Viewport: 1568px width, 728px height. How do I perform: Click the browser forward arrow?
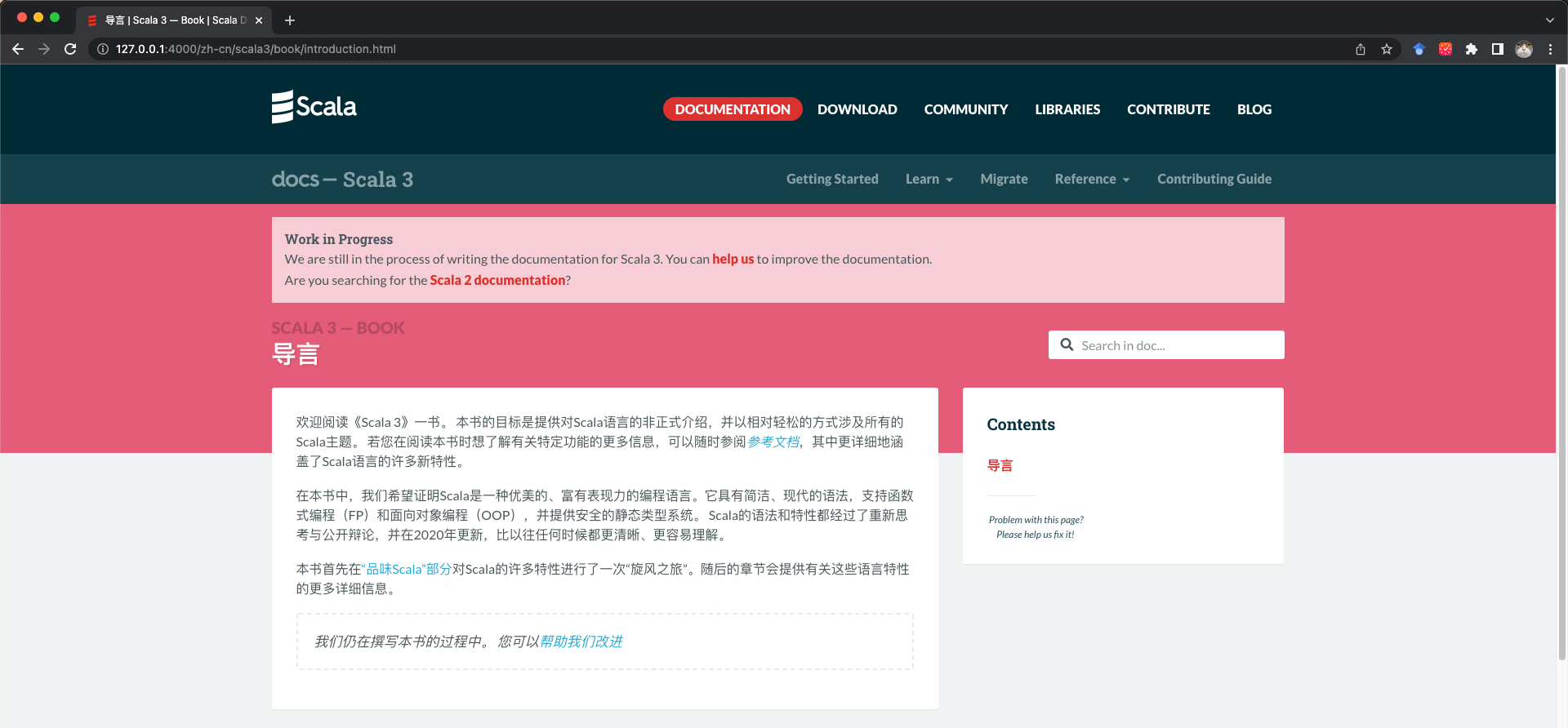click(x=44, y=49)
